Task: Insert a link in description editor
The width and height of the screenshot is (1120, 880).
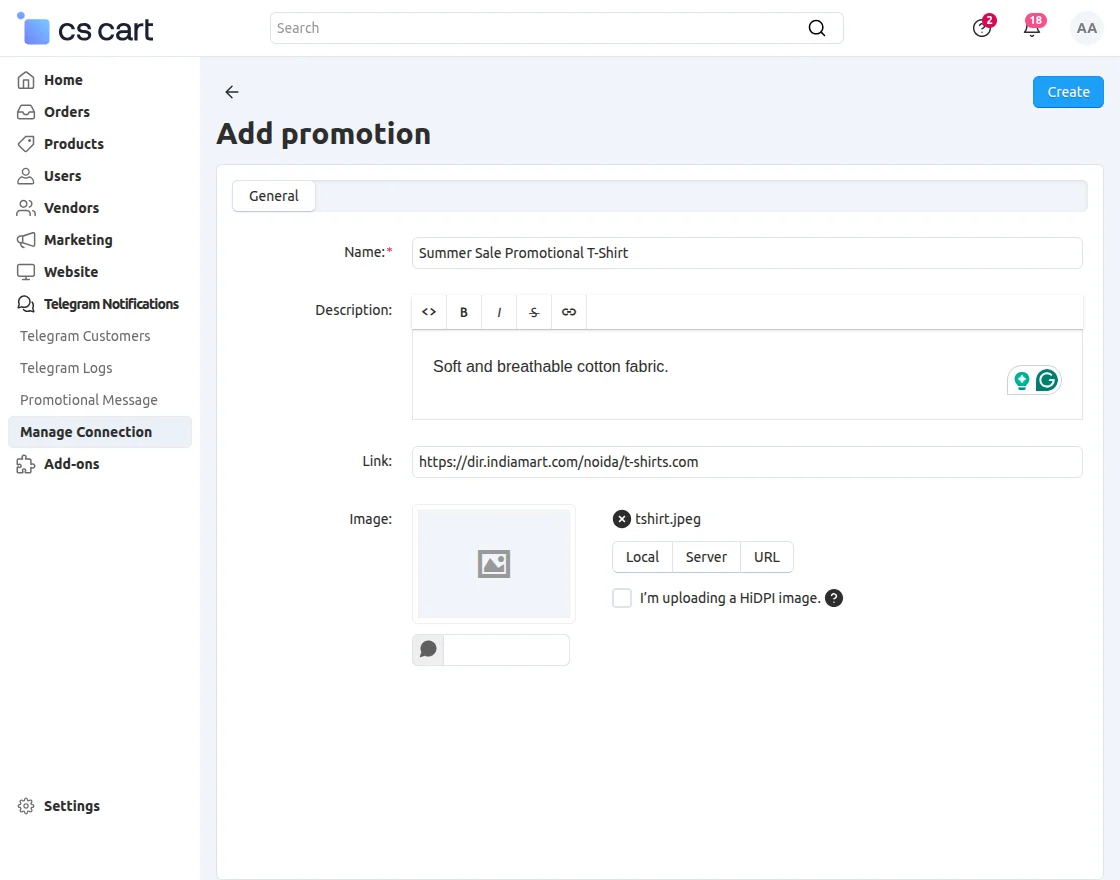Action: point(569,312)
